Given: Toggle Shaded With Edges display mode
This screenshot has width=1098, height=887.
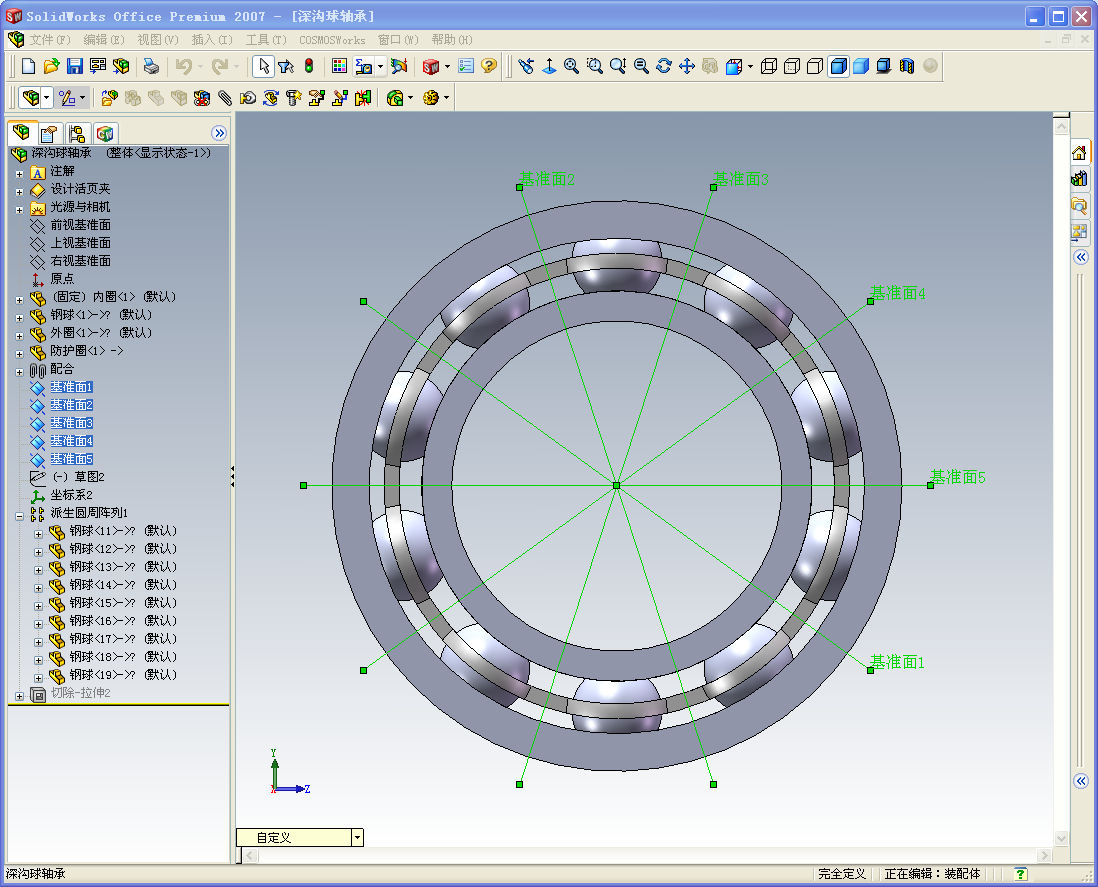Looking at the screenshot, I should [838, 66].
